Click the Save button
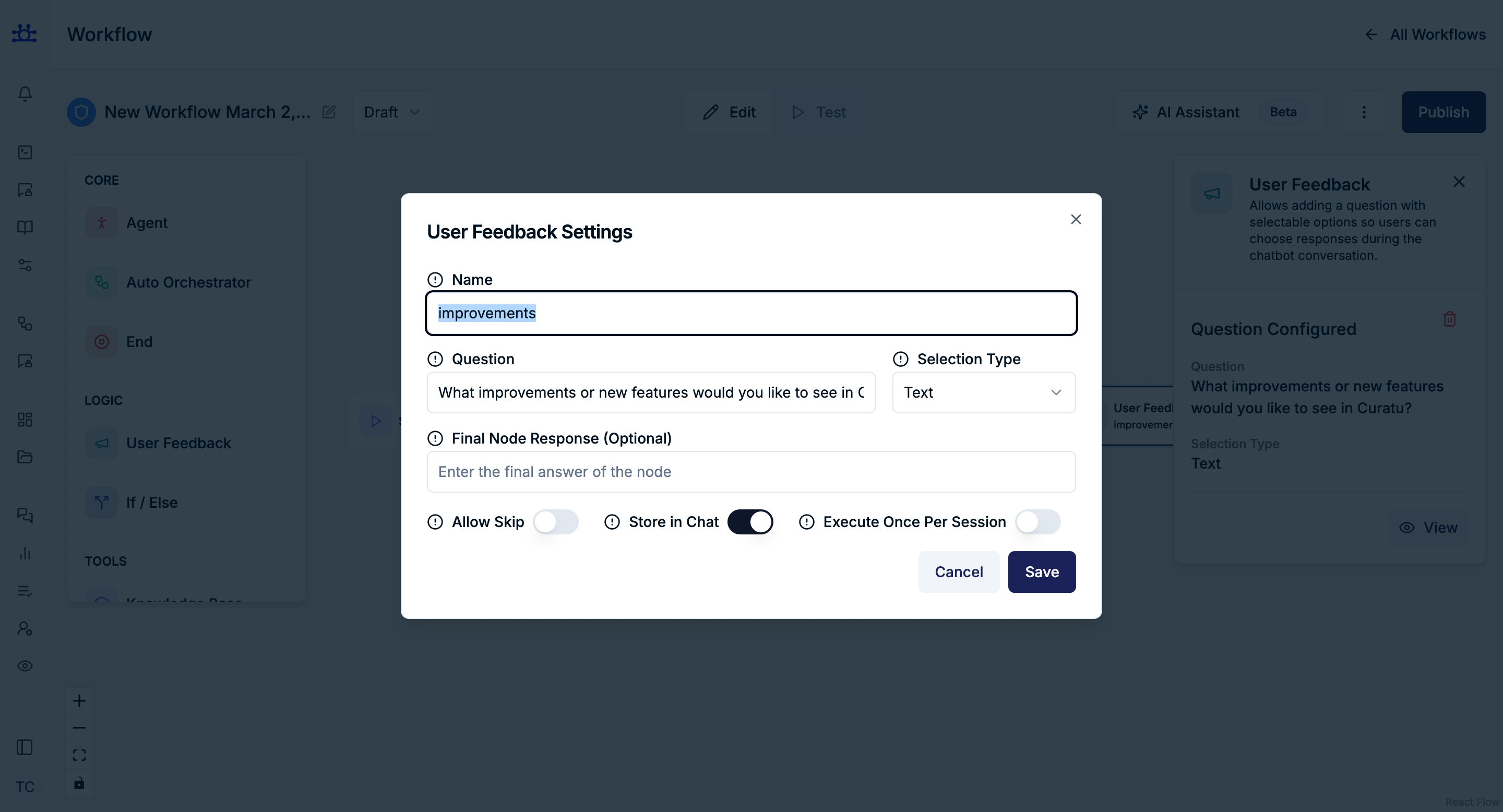 click(x=1042, y=571)
